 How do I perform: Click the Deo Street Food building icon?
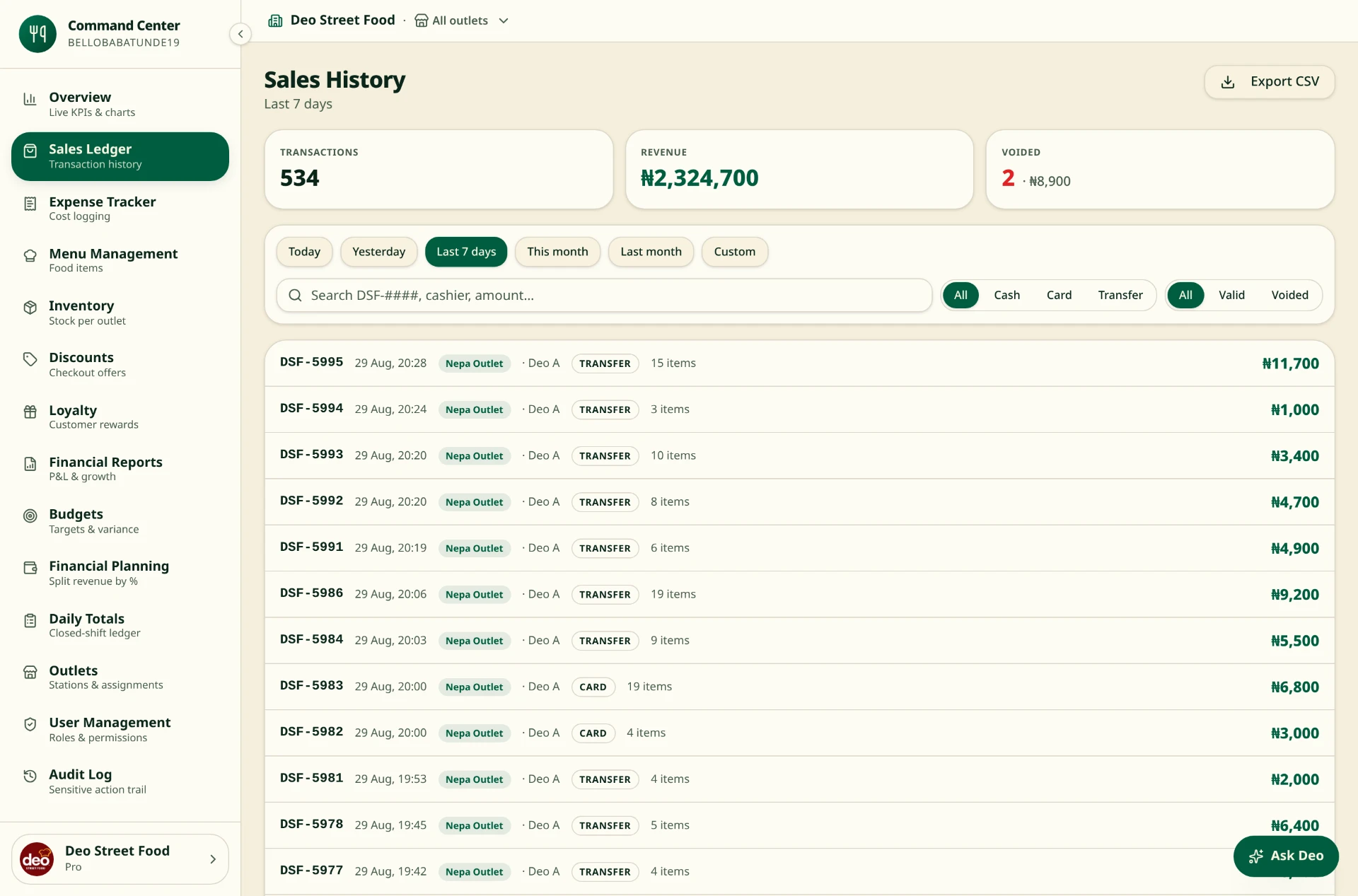click(x=275, y=21)
